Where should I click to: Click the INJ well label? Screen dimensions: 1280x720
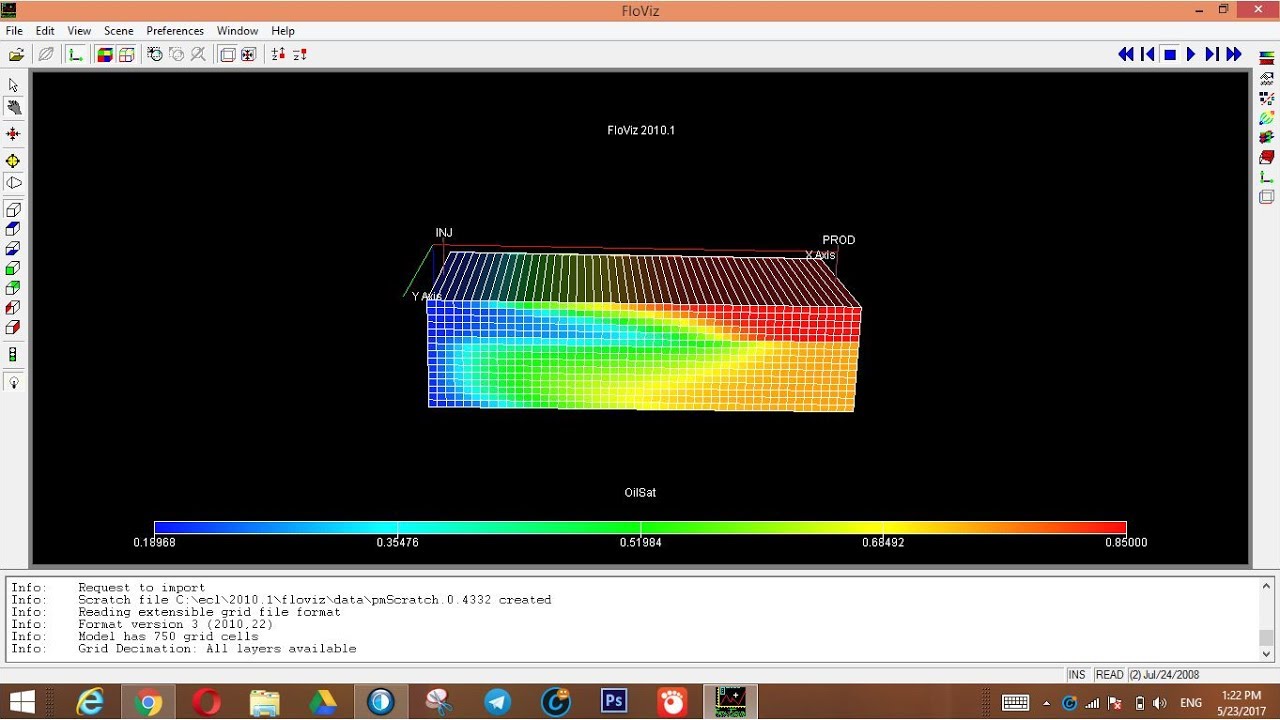444,233
